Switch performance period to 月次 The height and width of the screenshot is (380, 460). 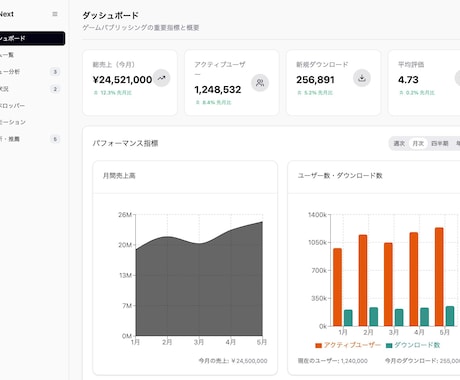418,143
